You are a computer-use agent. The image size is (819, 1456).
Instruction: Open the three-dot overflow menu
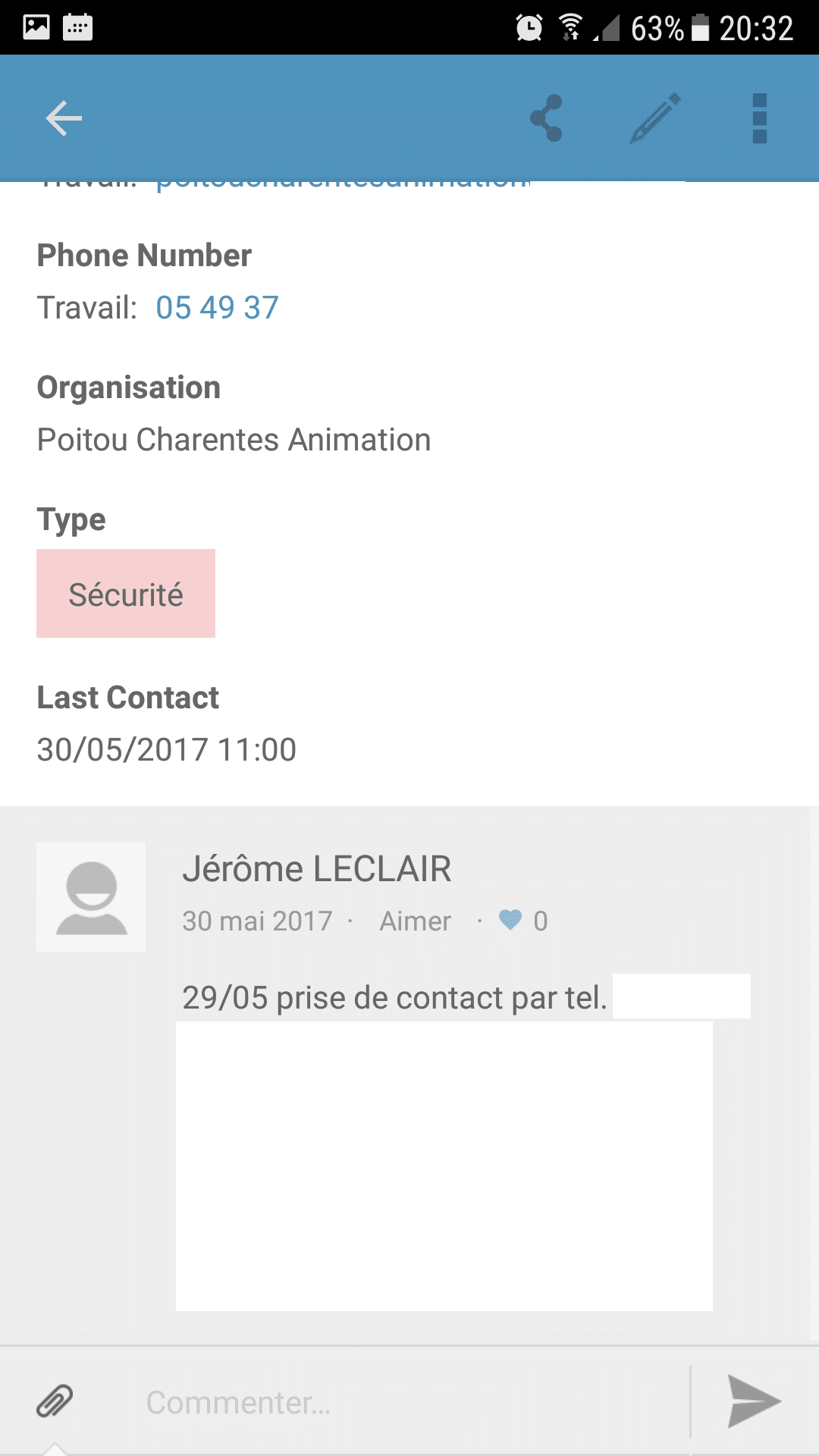click(x=759, y=118)
